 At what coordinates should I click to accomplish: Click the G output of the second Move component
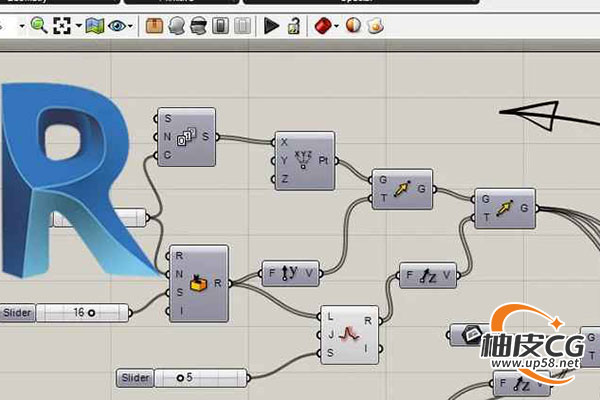pos(524,208)
